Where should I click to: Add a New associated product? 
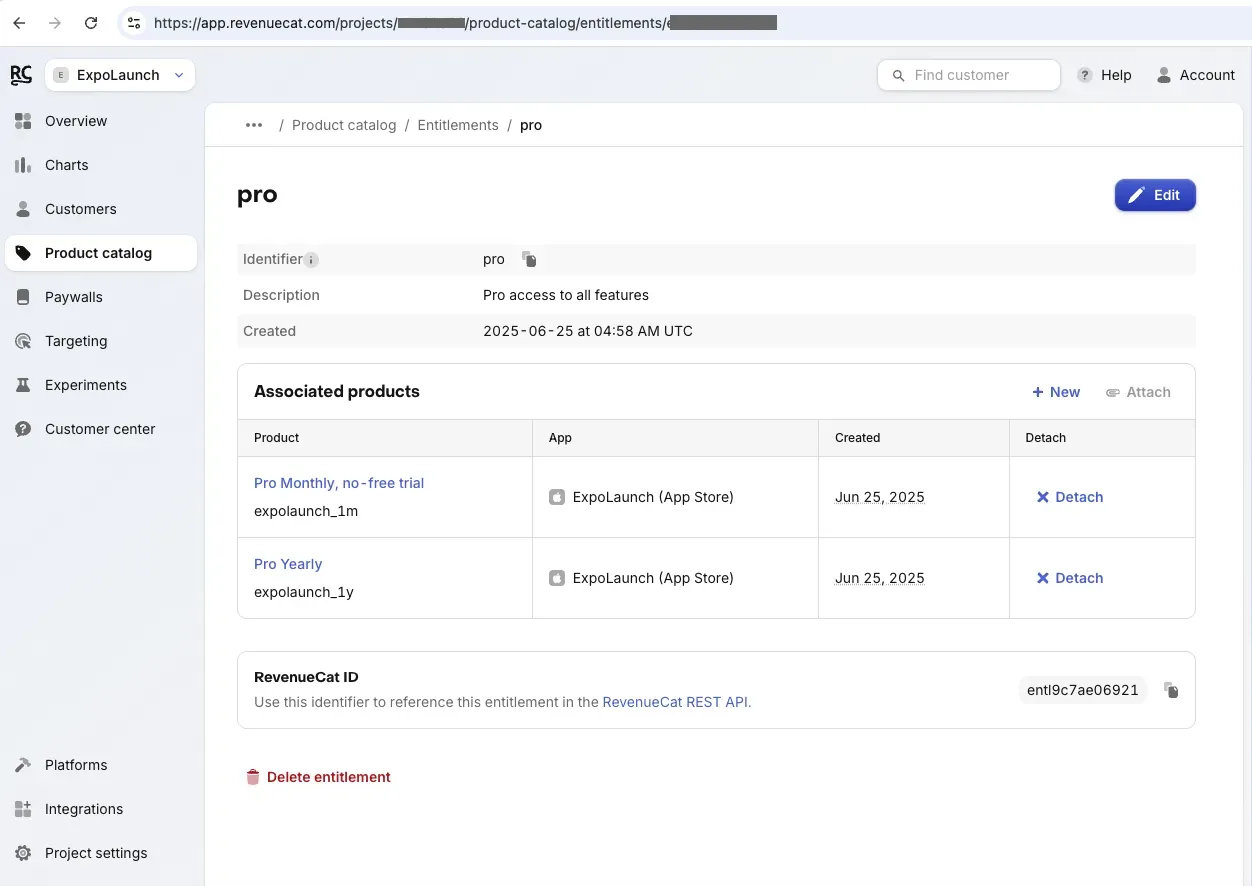1056,392
